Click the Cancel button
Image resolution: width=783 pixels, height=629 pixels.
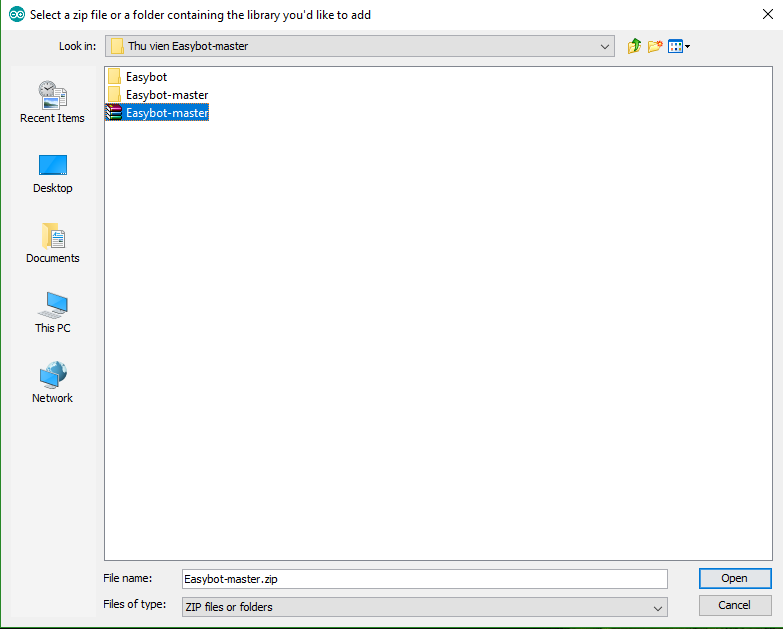pos(735,606)
